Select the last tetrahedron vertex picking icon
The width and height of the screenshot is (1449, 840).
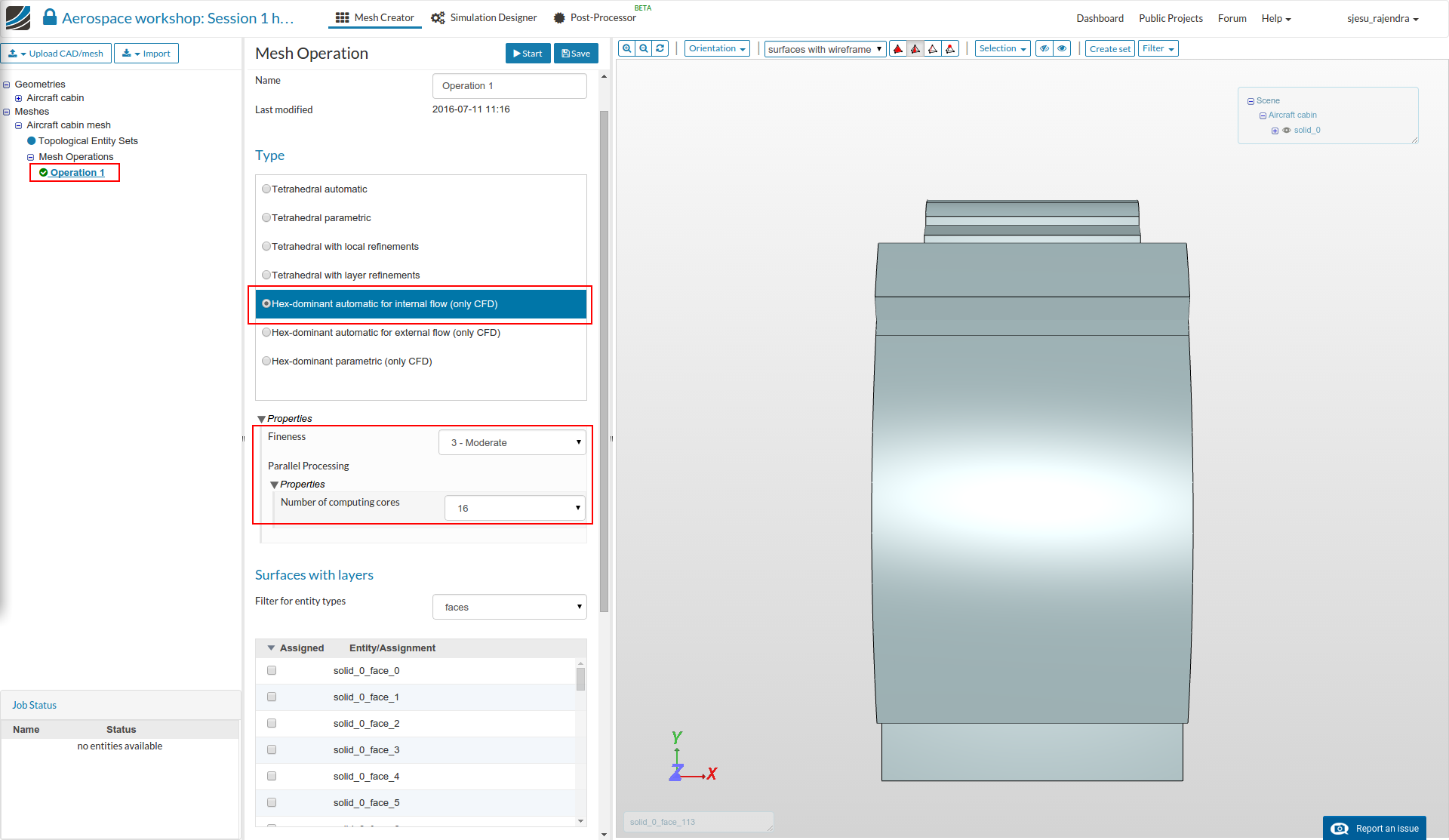click(x=950, y=49)
